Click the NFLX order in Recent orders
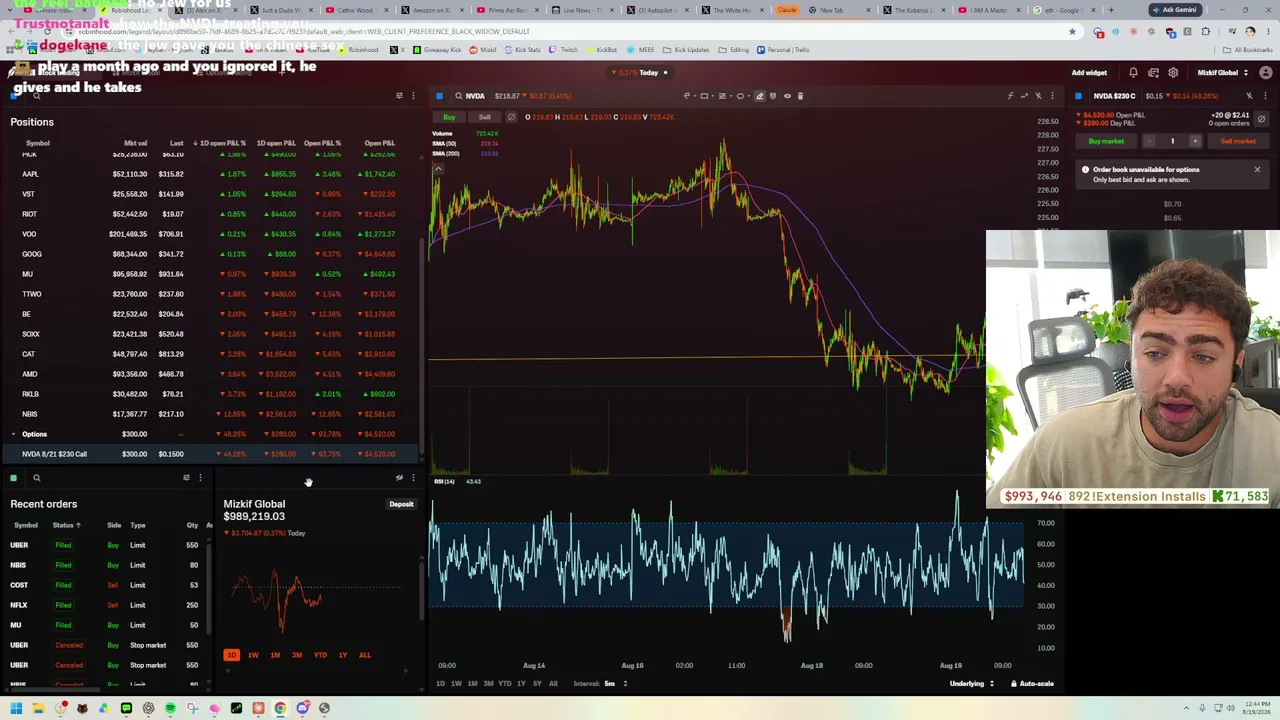Image resolution: width=1280 pixels, height=720 pixels. coord(105,605)
